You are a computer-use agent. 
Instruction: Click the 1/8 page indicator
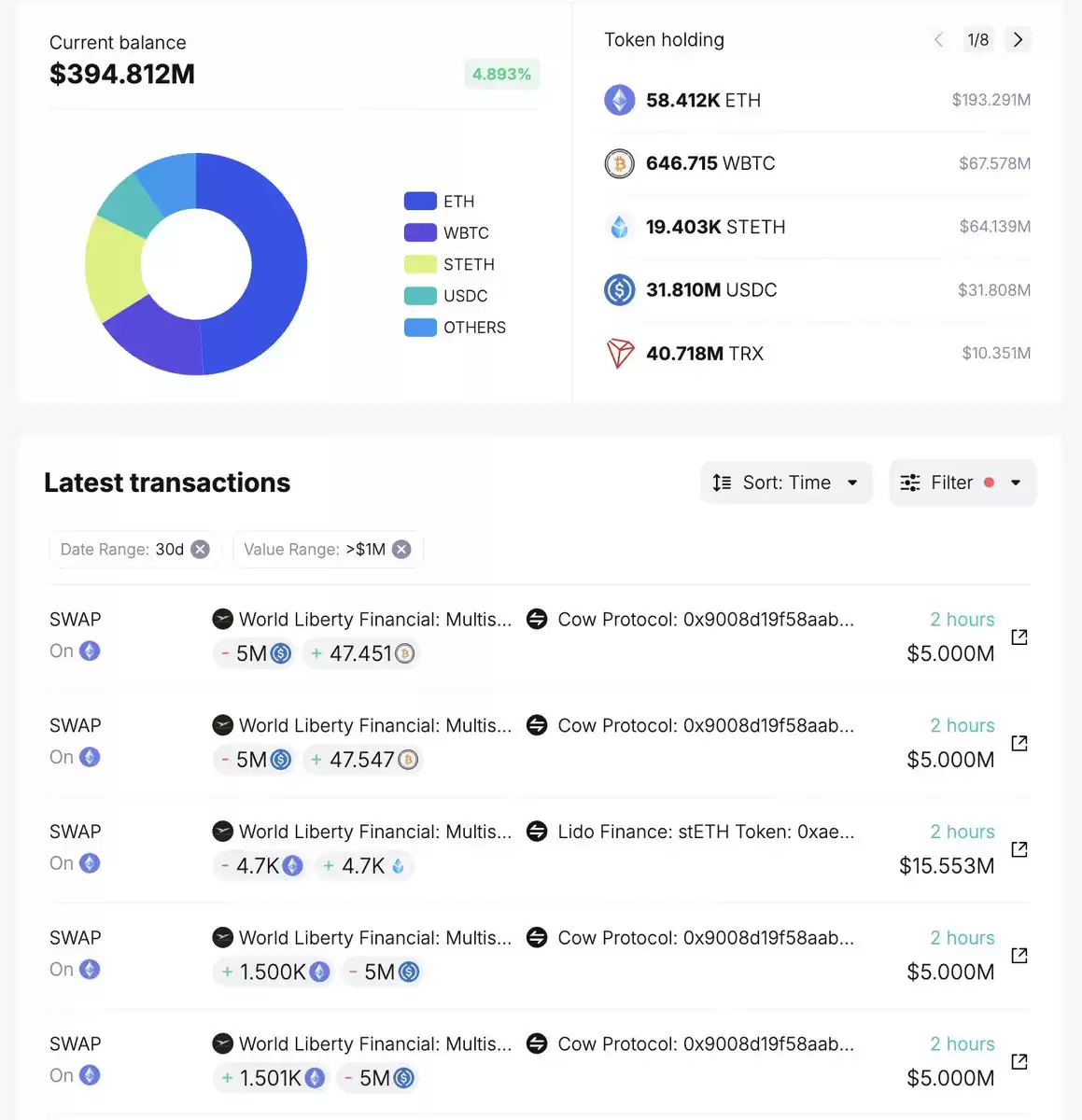click(977, 39)
